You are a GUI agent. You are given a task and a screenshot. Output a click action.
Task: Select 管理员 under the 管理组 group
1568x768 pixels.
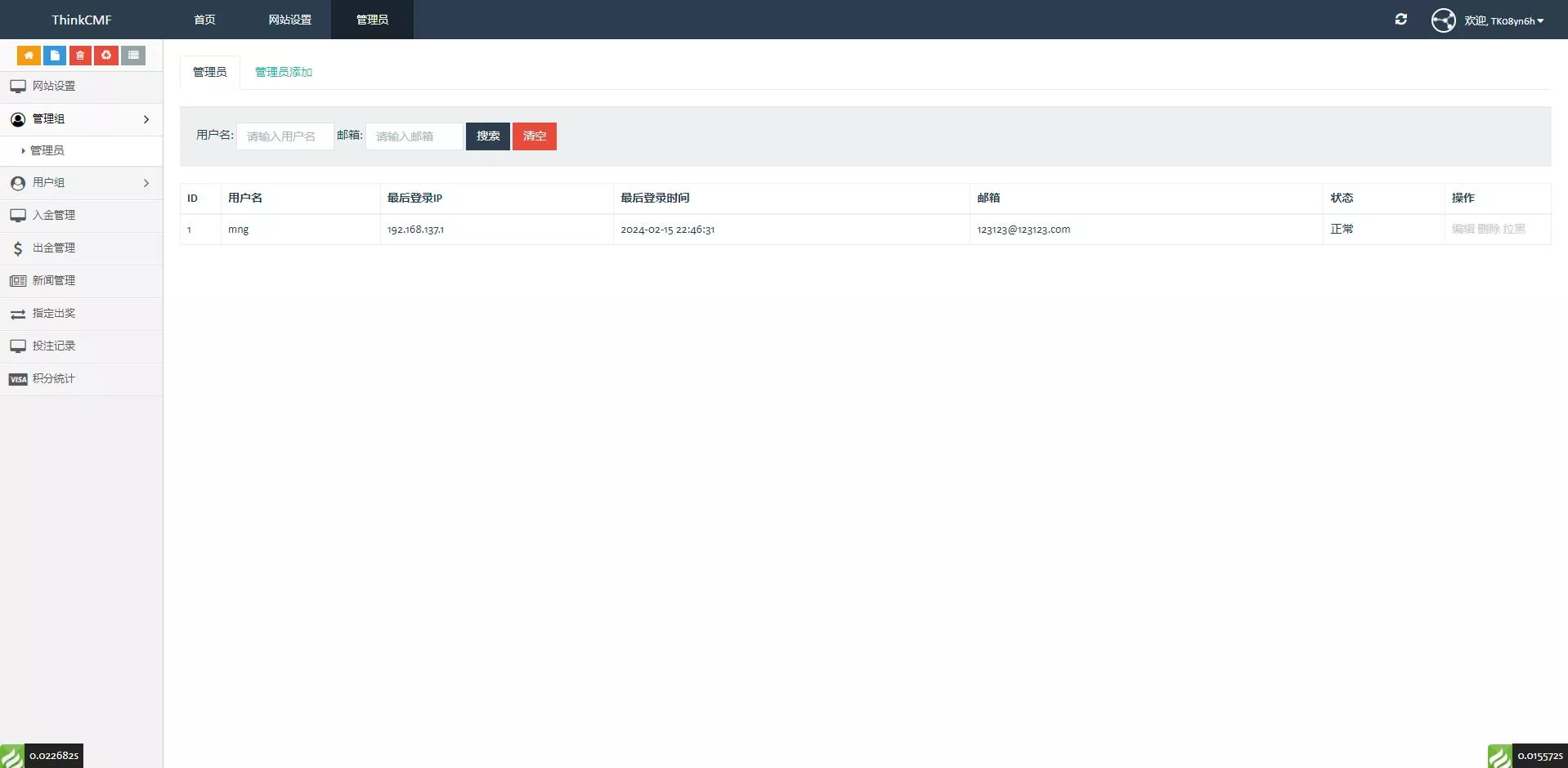pos(47,150)
